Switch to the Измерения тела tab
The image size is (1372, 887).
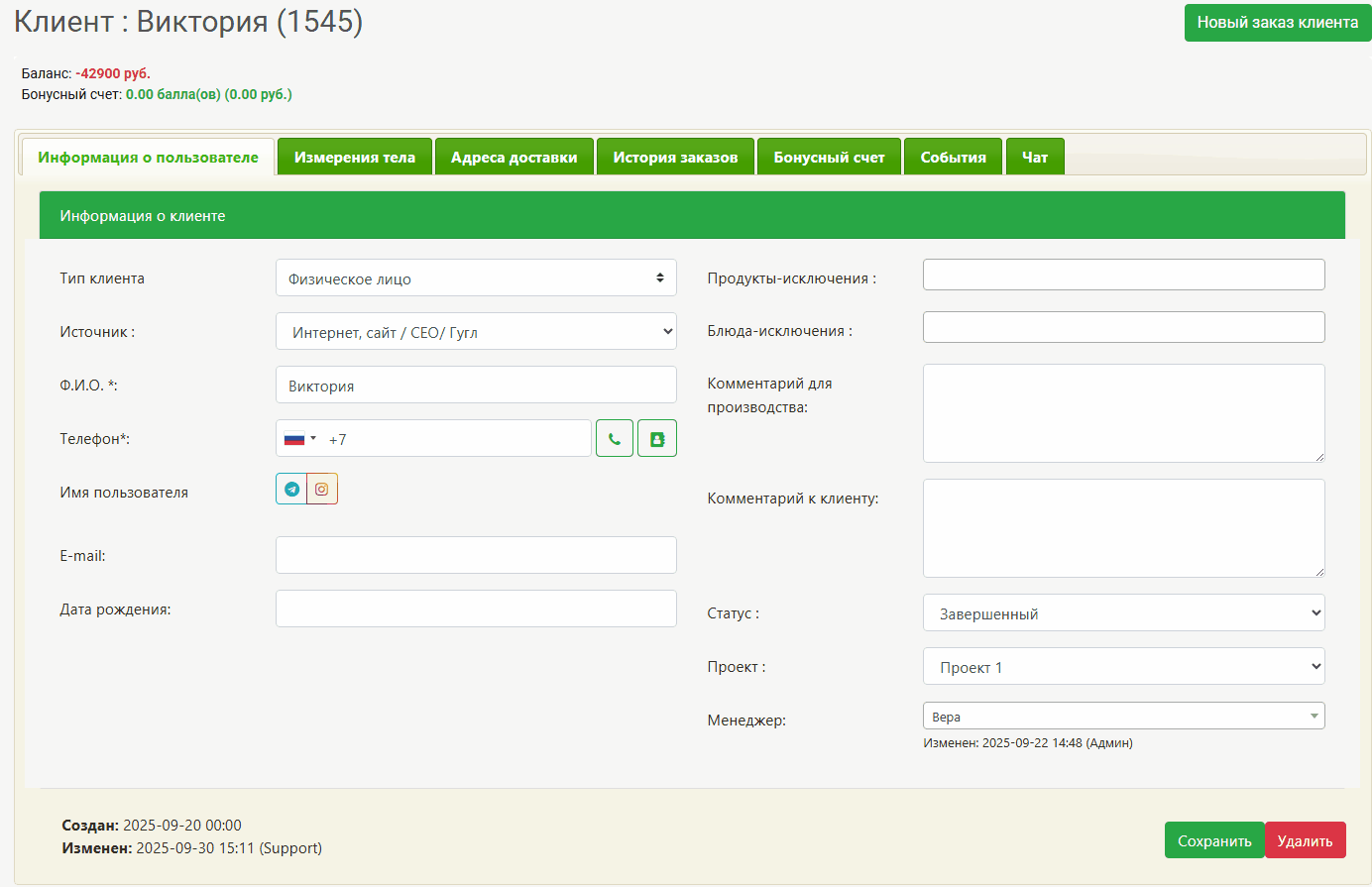(x=355, y=158)
